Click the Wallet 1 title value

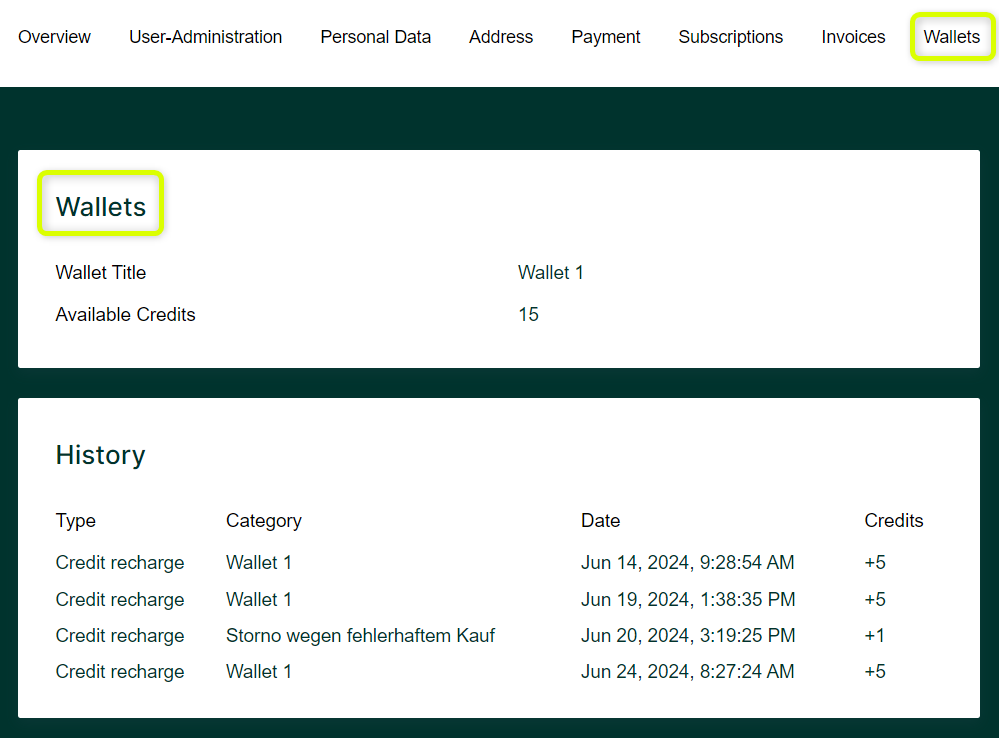tap(550, 273)
